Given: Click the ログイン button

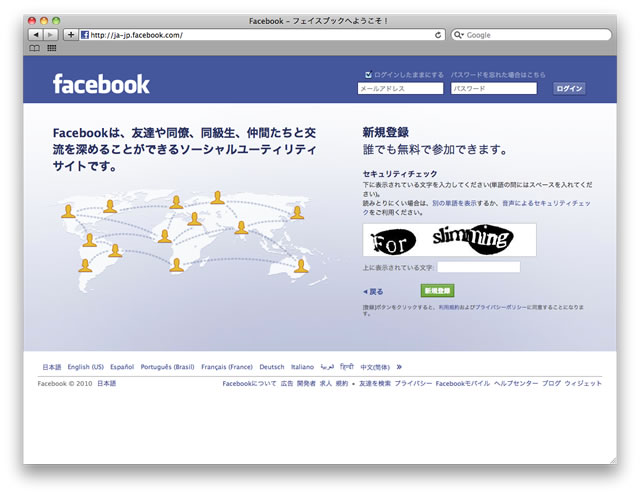Looking at the screenshot, I should click(x=569, y=89).
